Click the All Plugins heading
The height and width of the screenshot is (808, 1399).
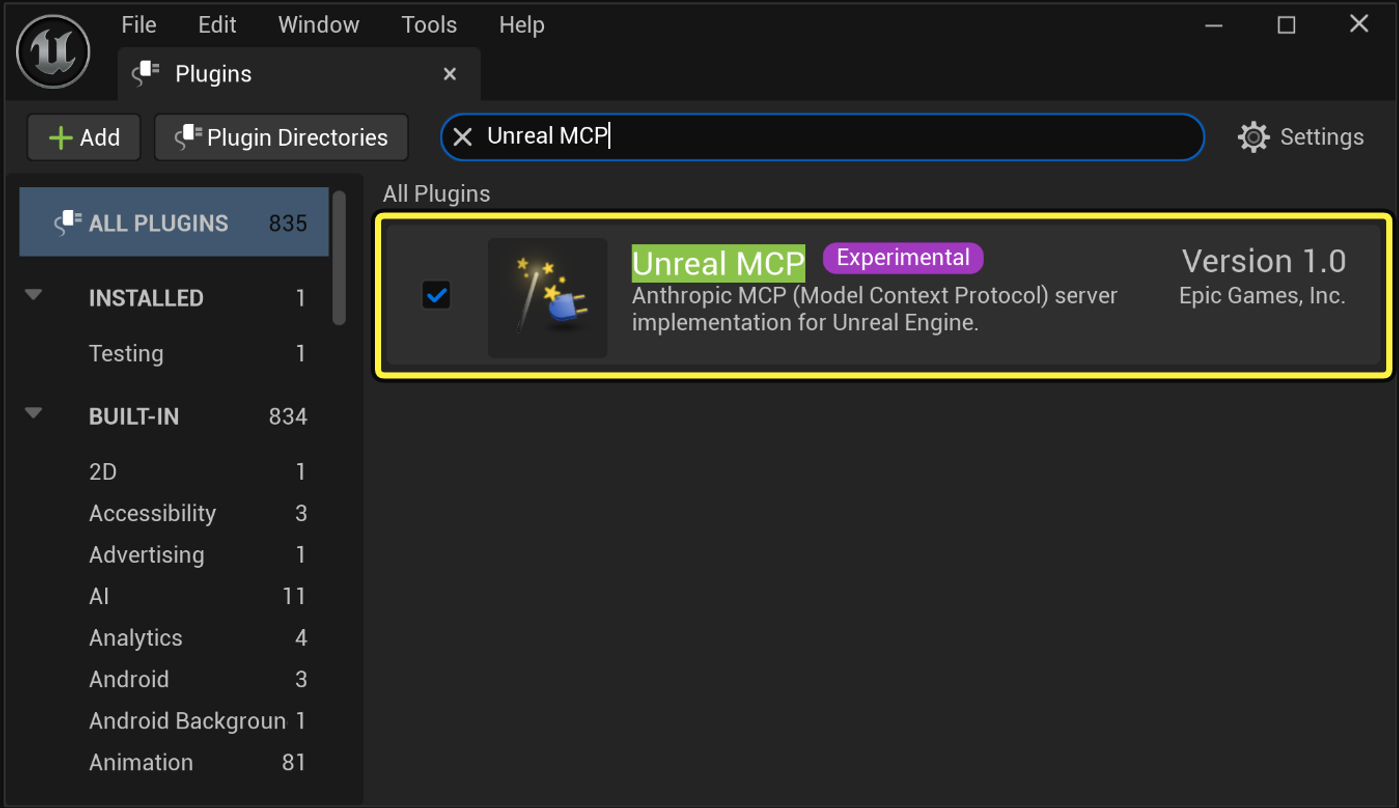[x=437, y=194]
